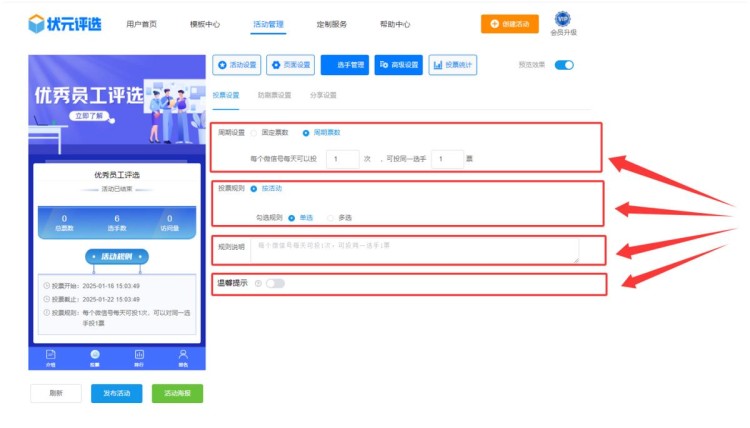This screenshot has width=750, height=428.
Task: Open 投票统计 chart button
Action: point(453,65)
